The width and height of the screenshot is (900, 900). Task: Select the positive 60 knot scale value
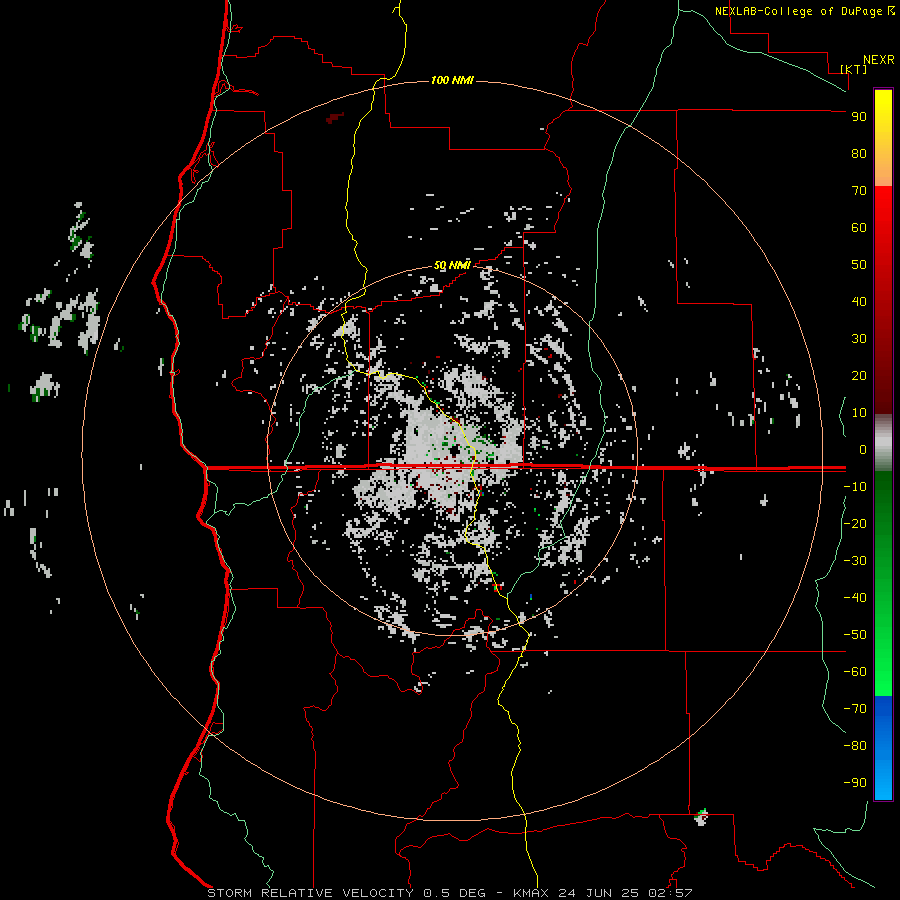859,227
